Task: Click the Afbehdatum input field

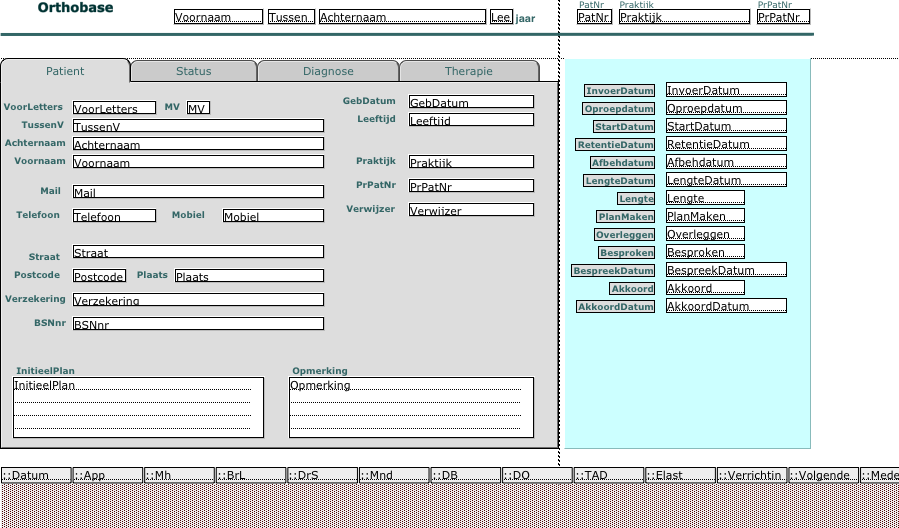Action: (726, 162)
